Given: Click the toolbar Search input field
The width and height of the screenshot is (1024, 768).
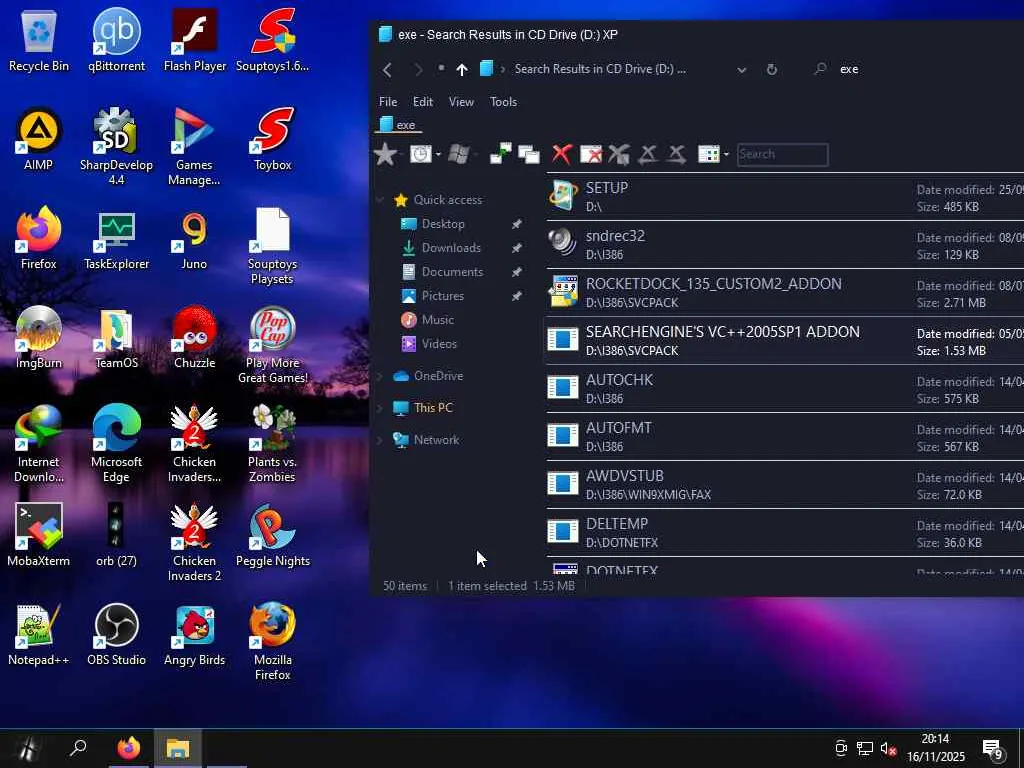Looking at the screenshot, I should tap(782, 155).
